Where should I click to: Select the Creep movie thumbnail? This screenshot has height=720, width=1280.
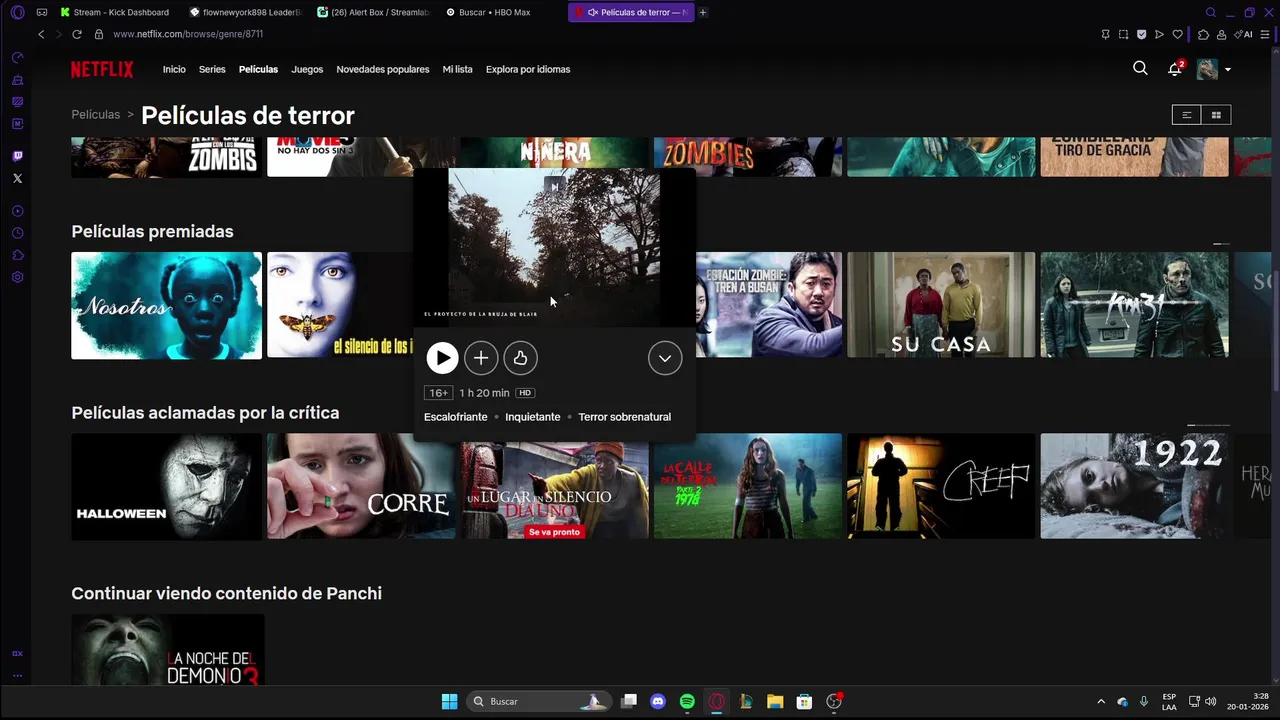941,486
